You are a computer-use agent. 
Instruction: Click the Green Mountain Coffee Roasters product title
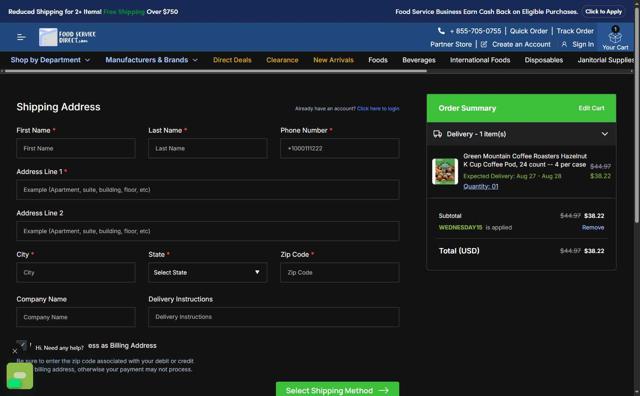click(525, 160)
